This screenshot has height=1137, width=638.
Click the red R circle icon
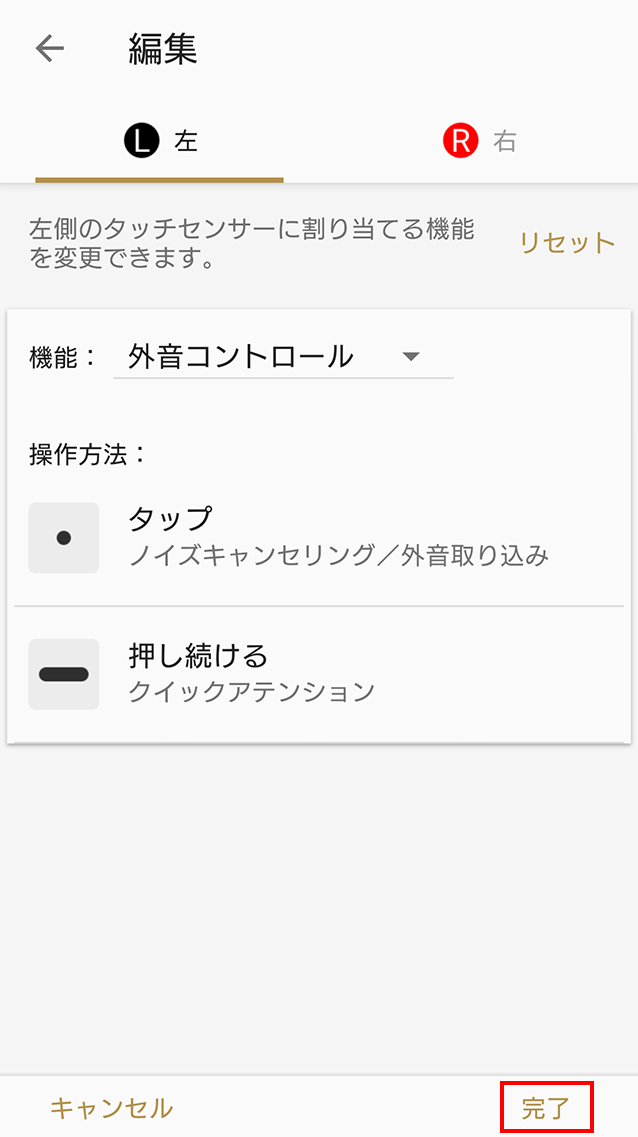point(460,142)
